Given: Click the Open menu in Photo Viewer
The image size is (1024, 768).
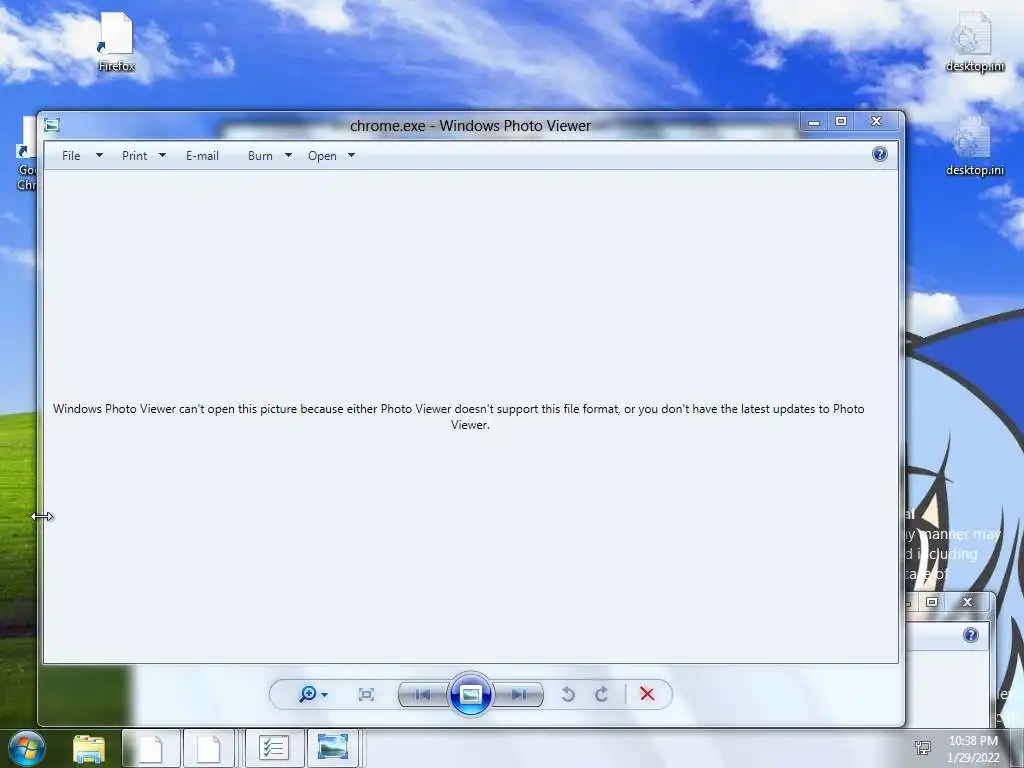Looking at the screenshot, I should pyautogui.click(x=323, y=155).
